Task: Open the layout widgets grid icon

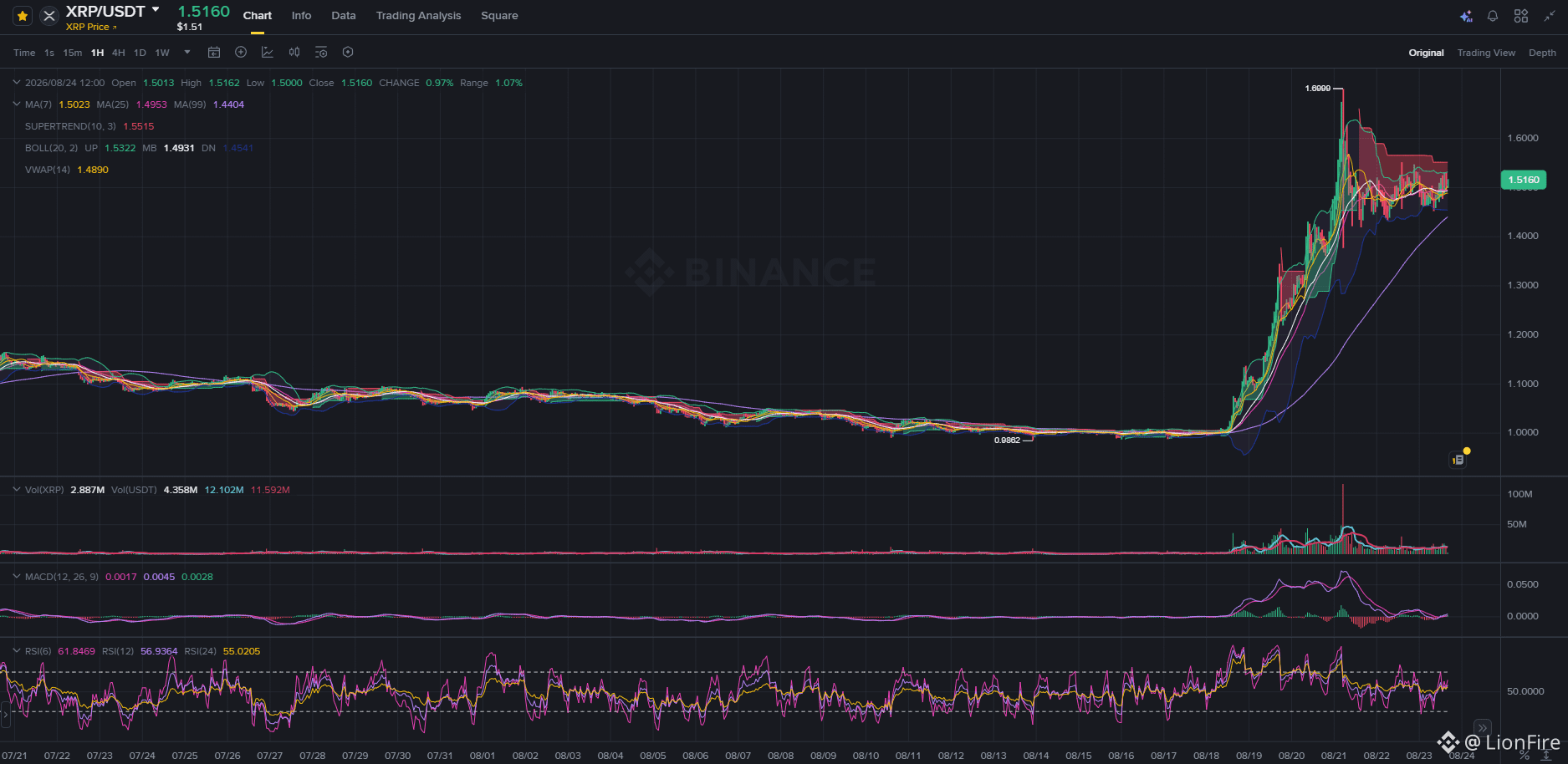Action: point(1521,16)
